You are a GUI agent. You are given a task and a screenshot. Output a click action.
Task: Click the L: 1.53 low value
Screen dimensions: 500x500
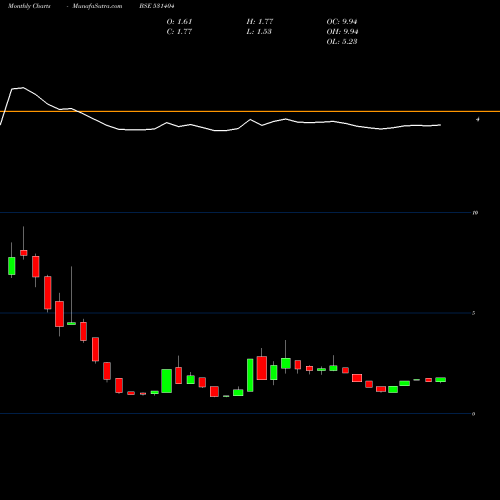pyautogui.click(x=259, y=32)
